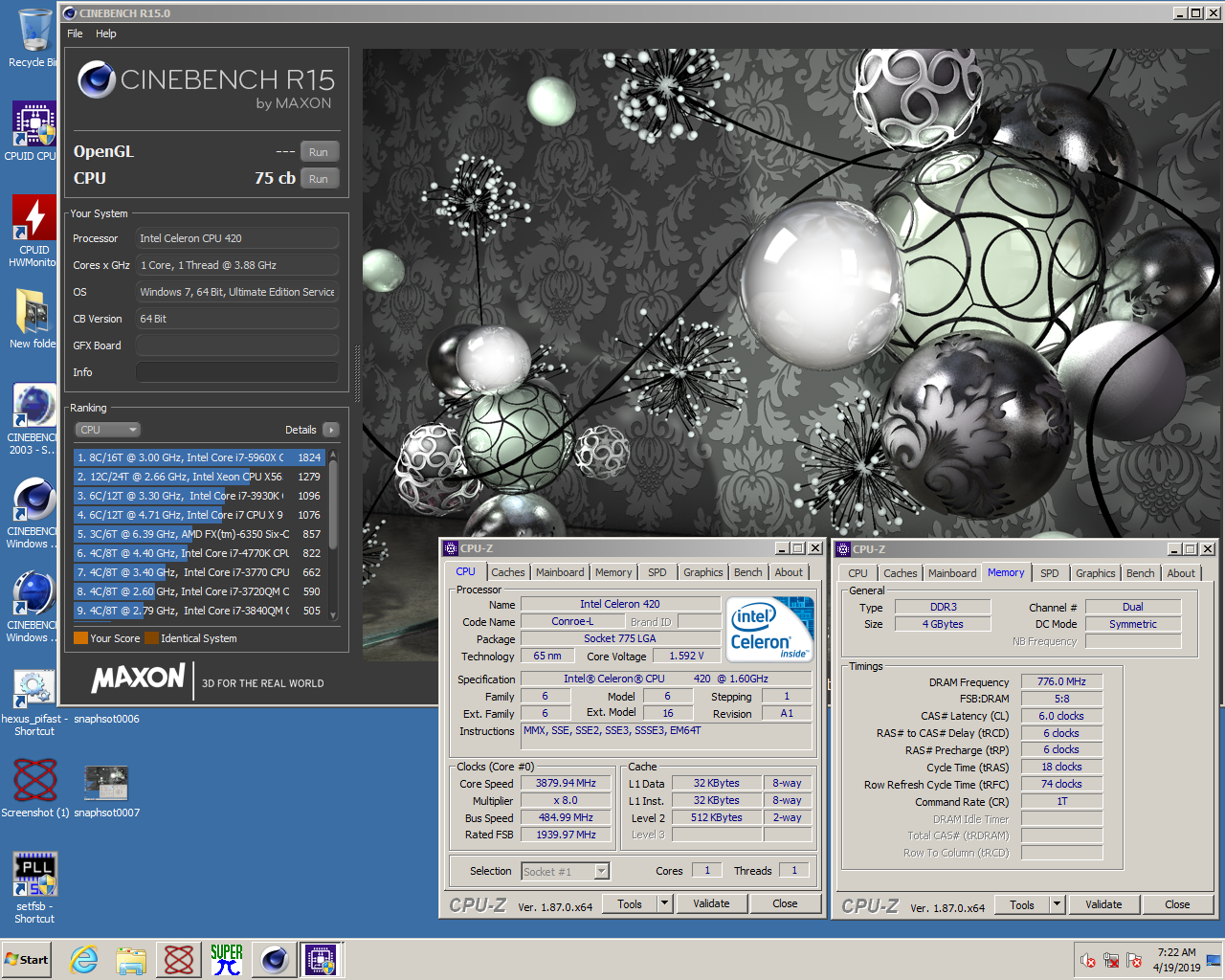The height and width of the screenshot is (980, 1225).
Task: Open the CPUID CPU-Z desktop shortcut
Action: pos(34,130)
